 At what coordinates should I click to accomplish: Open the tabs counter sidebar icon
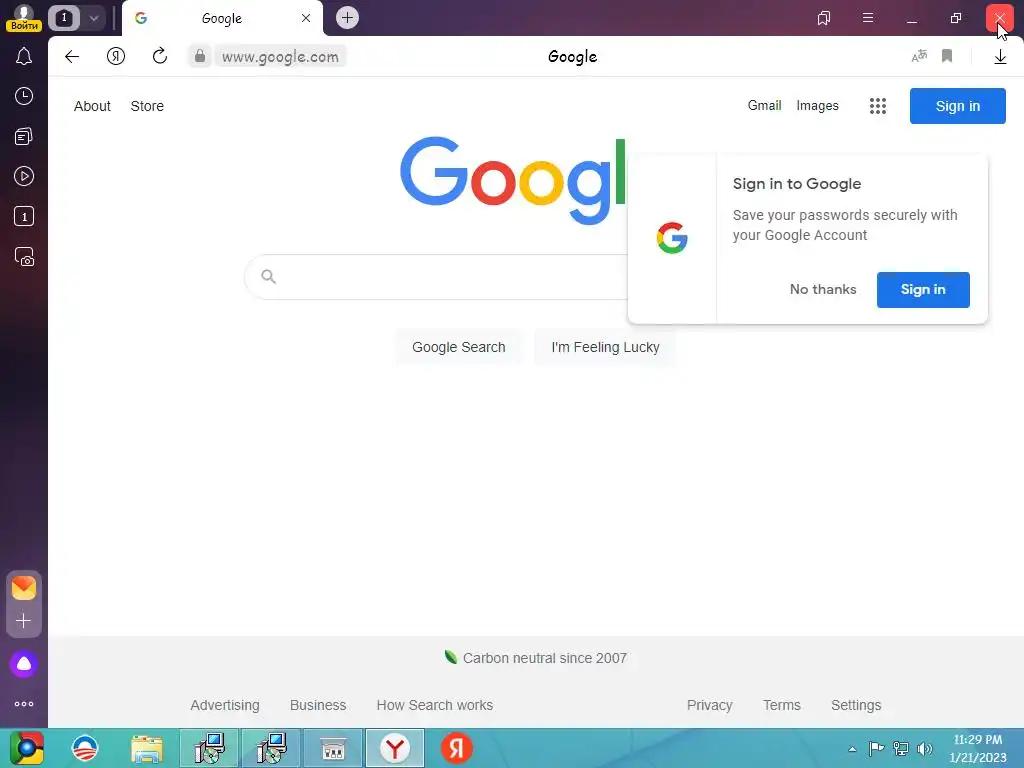pos(24,216)
